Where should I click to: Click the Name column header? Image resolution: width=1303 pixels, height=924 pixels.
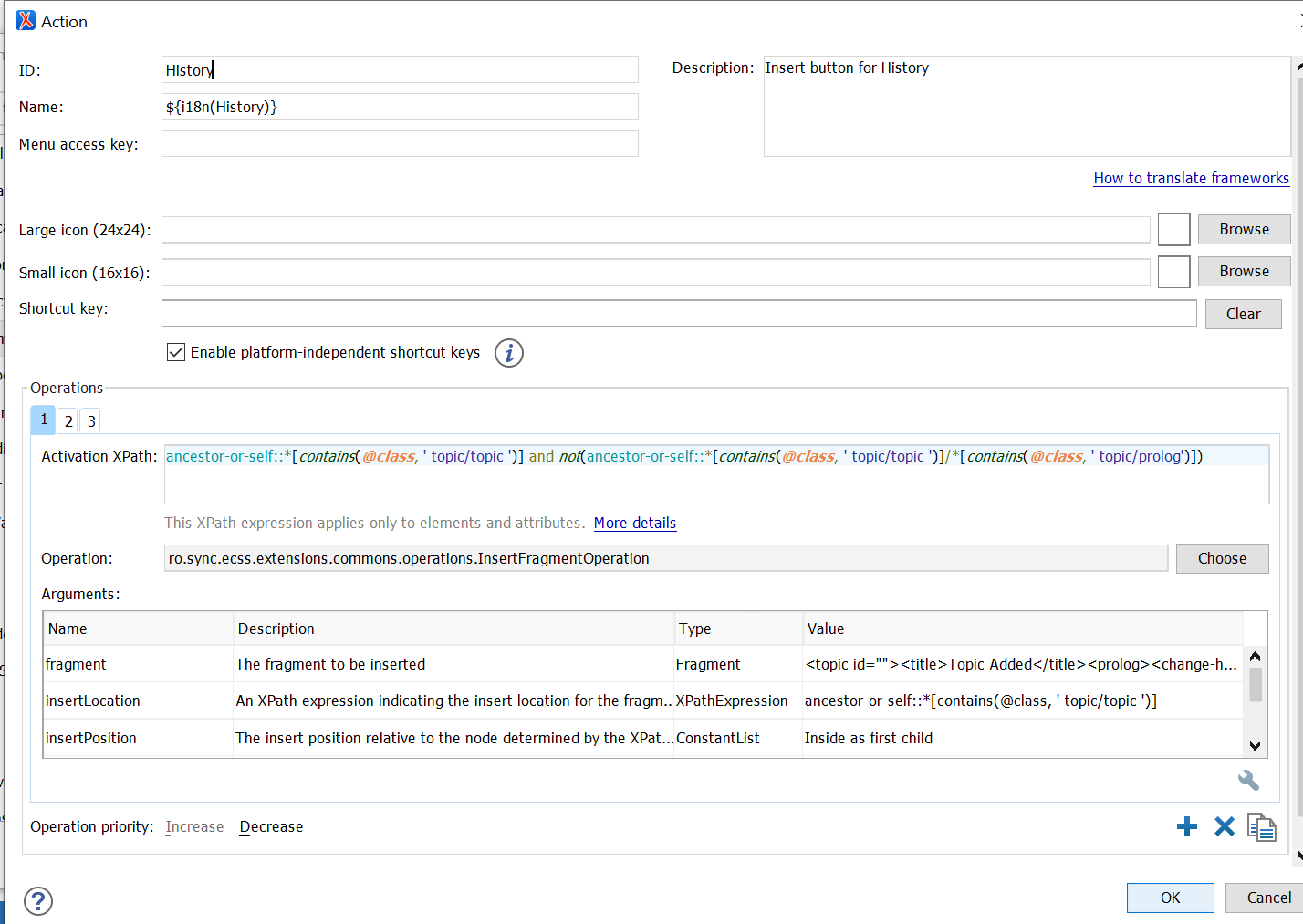138,628
